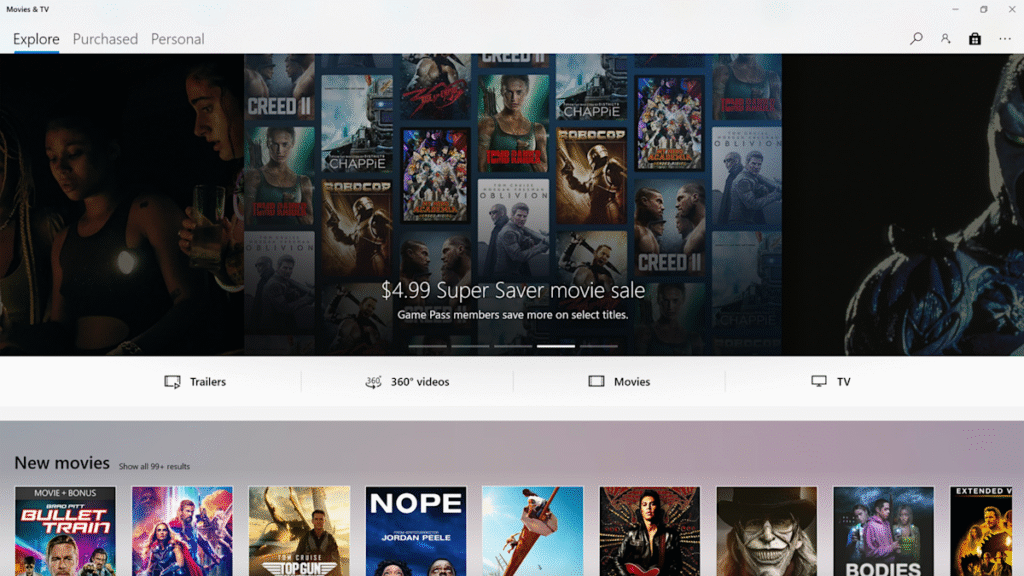Open the Nope movie poster
The height and width of the screenshot is (576, 1024).
(x=415, y=530)
